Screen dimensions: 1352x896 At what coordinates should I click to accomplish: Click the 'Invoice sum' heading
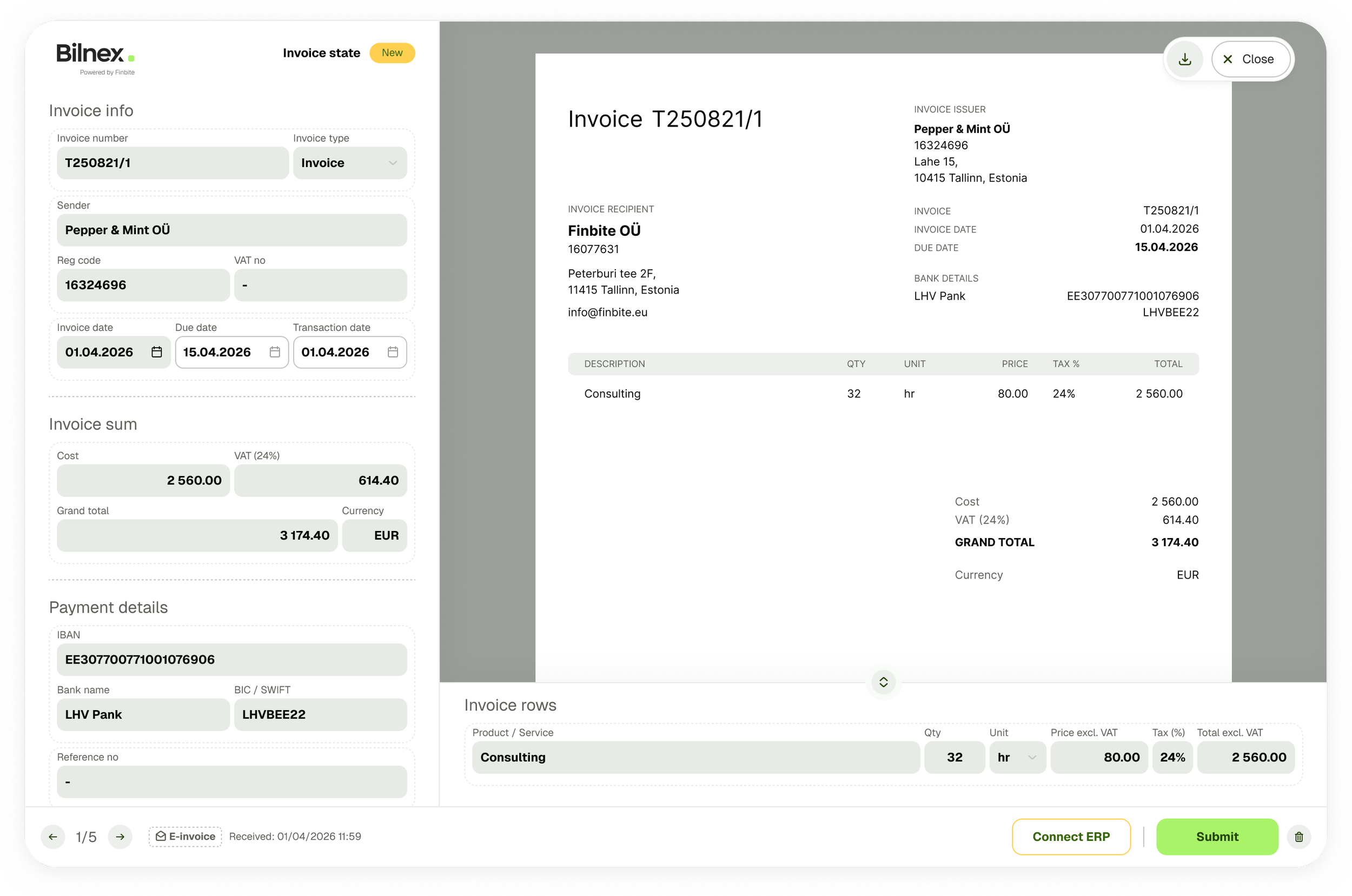click(x=93, y=424)
